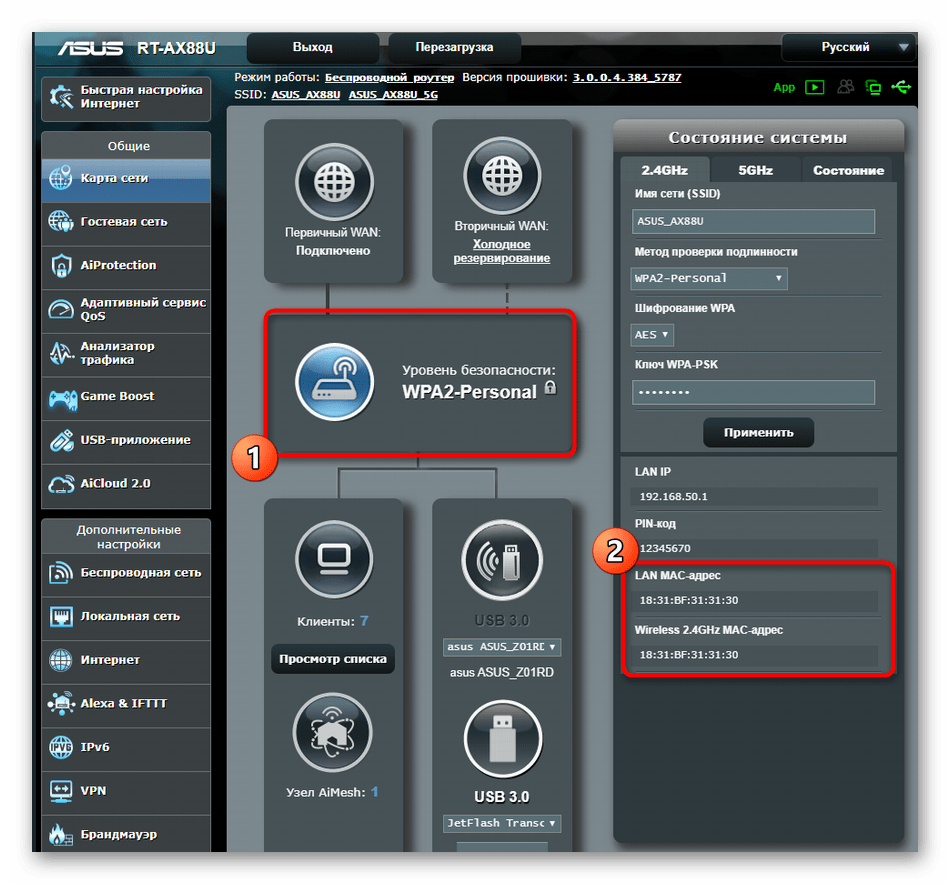Screen dimensions: 950x884
Task: Expand the WPA2-Personal authentication method dropdown
Action: pyautogui.click(x=710, y=278)
